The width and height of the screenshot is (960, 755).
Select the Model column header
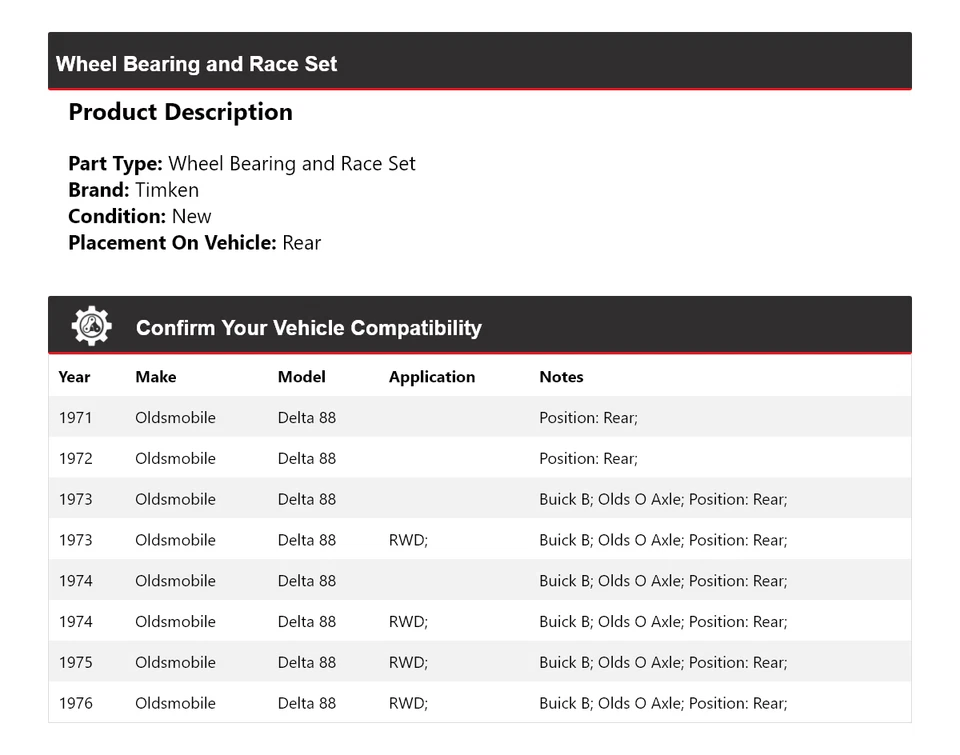click(x=301, y=377)
